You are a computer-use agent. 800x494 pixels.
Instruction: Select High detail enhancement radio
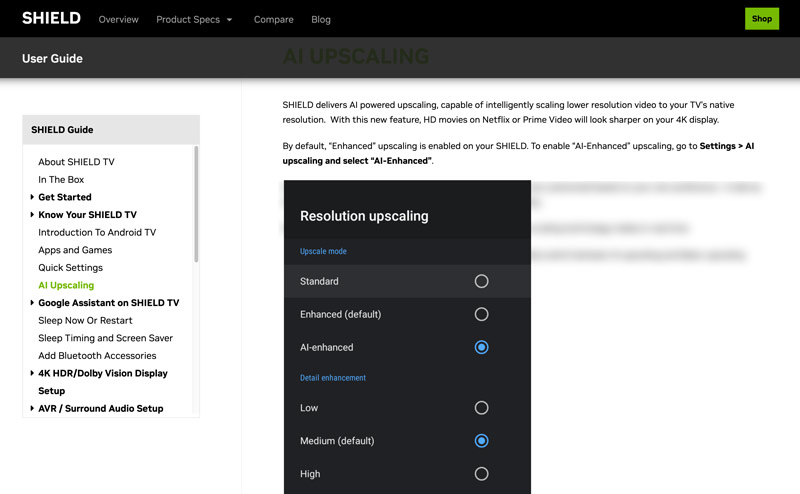point(481,474)
